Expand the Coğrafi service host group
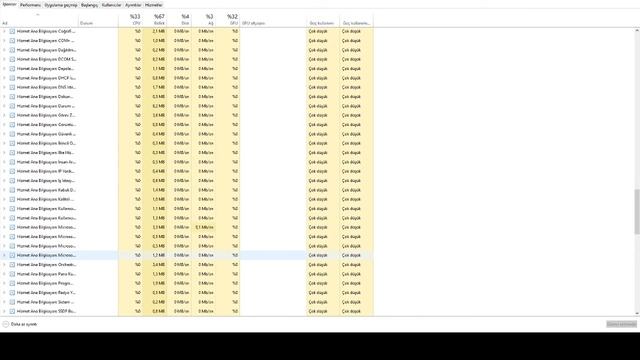This screenshot has width=640, height=360. pos(4,31)
